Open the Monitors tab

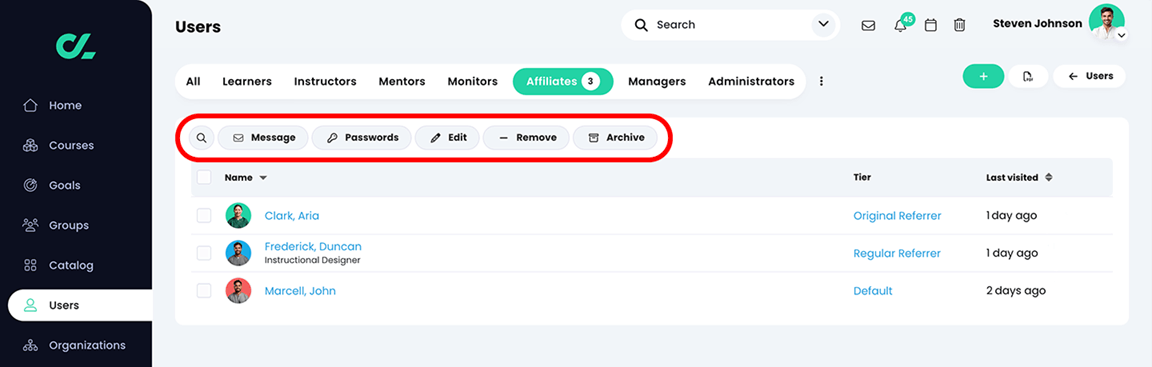(472, 81)
